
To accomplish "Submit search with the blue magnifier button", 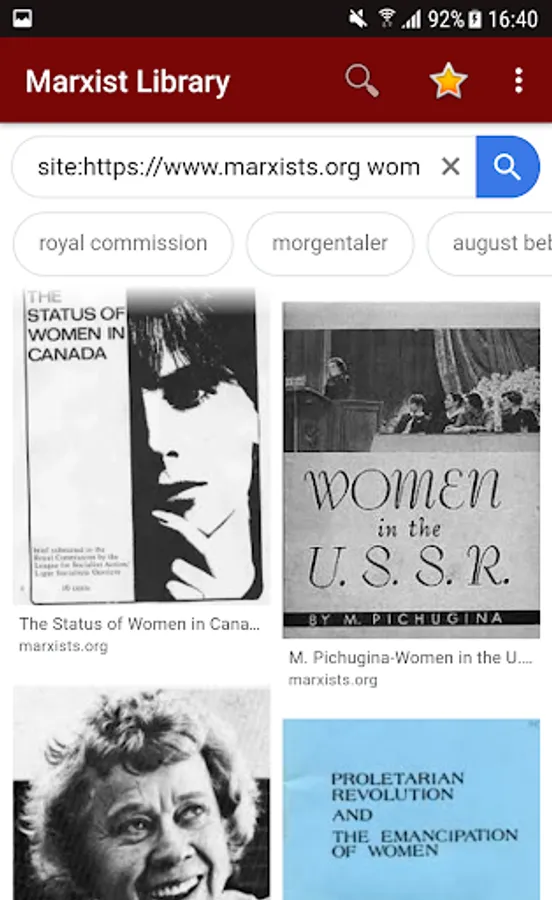I will point(507,166).
